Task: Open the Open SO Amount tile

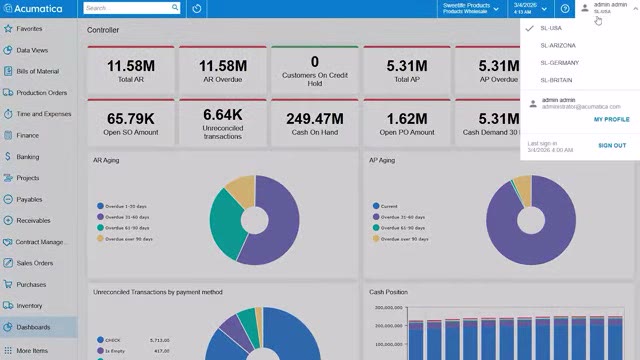Action: 131,122
